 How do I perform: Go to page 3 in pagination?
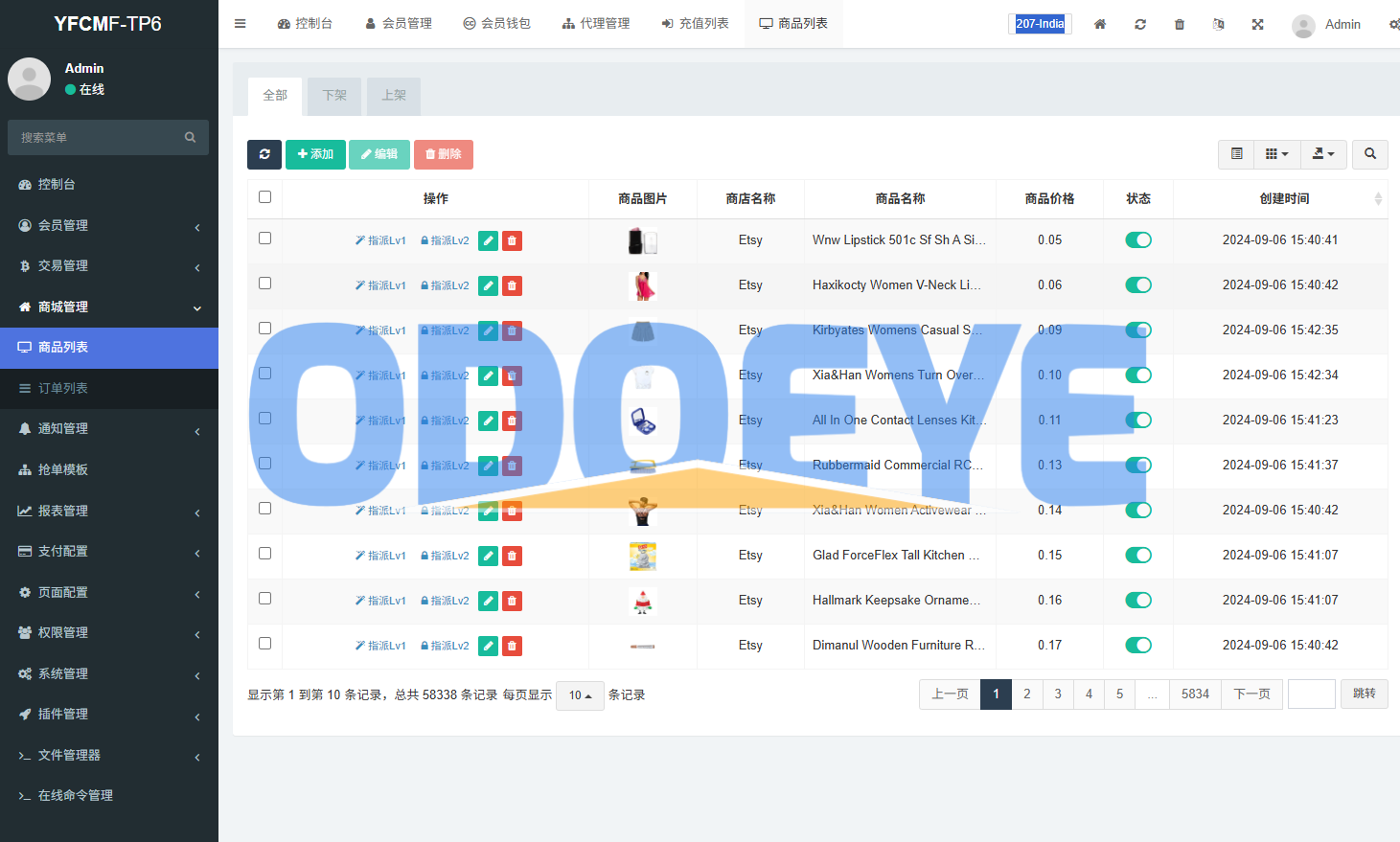(x=1058, y=694)
